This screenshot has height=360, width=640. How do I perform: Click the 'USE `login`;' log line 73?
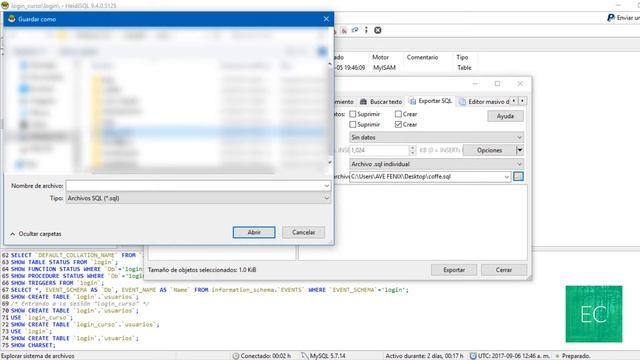(x=31, y=331)
